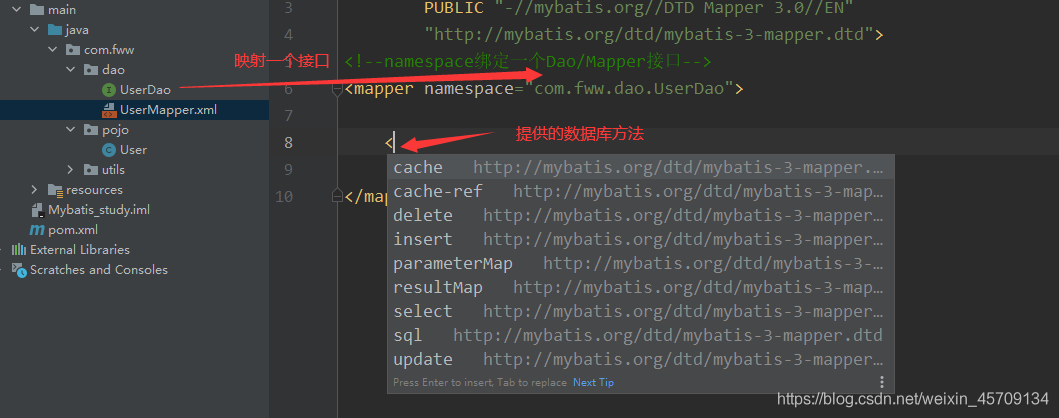Choose select from completion list
The image size is (1059, 418).
click(x=640, y=311)
